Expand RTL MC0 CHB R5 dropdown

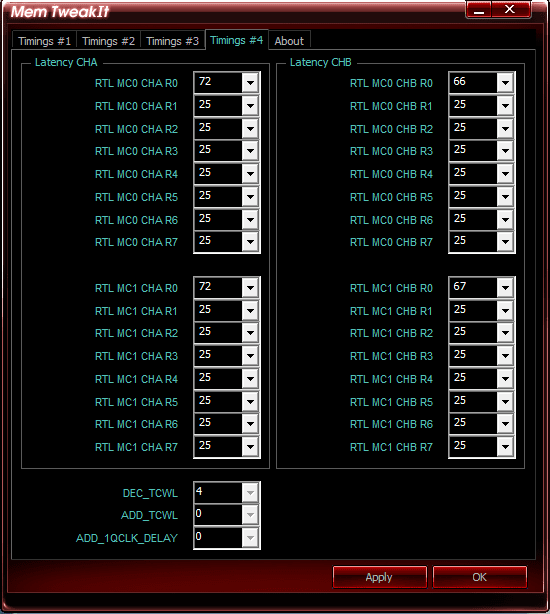coord(505,197)
